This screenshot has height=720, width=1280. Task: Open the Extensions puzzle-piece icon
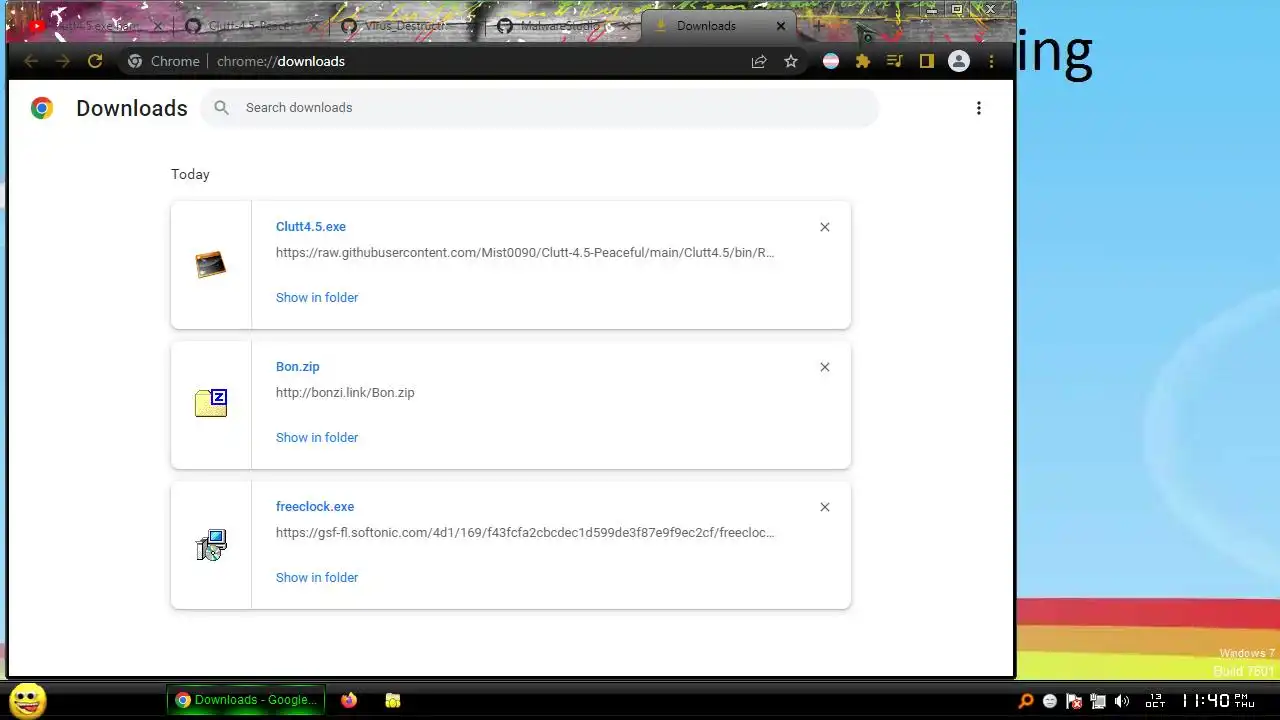click(x=863, y=61)
